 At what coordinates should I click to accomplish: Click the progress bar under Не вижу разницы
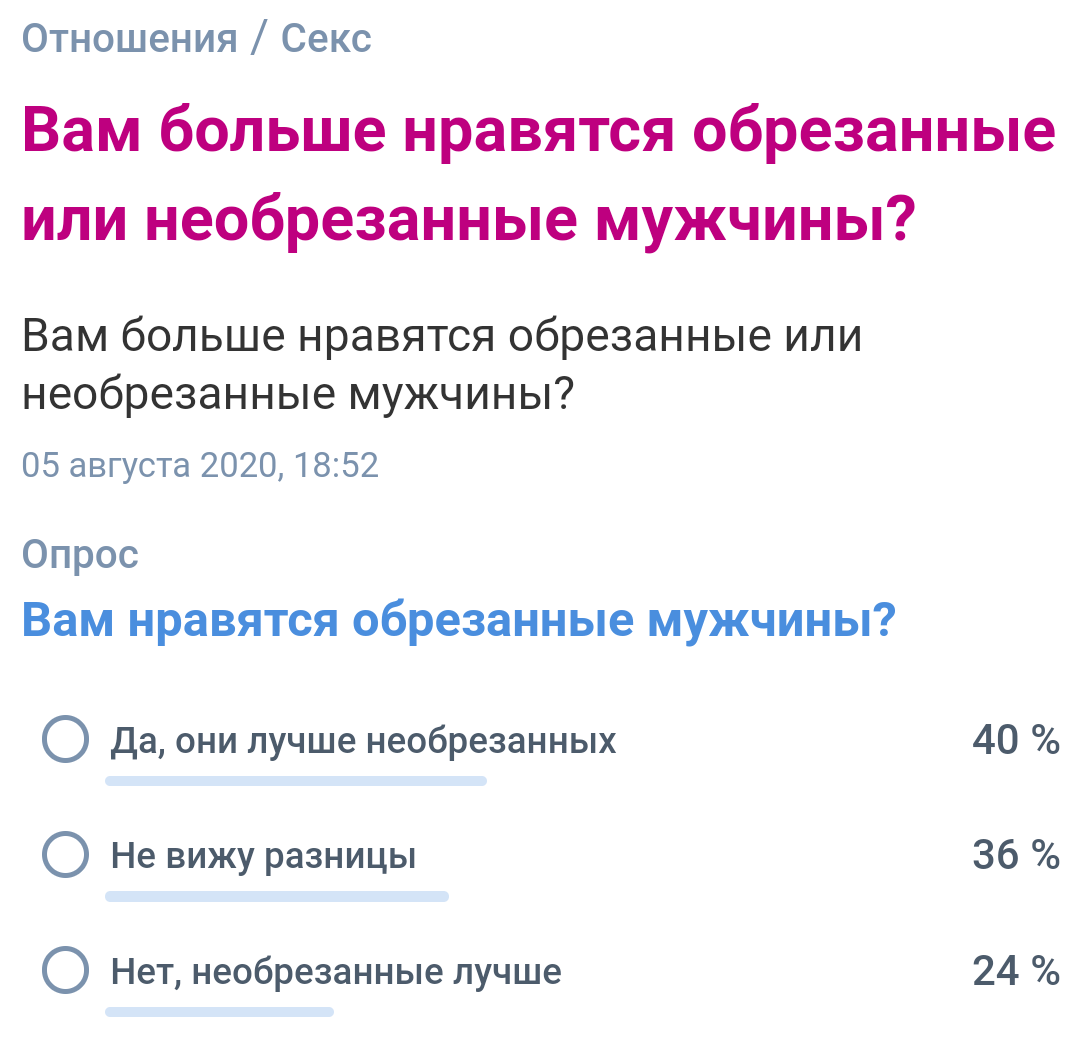(277, 896)
